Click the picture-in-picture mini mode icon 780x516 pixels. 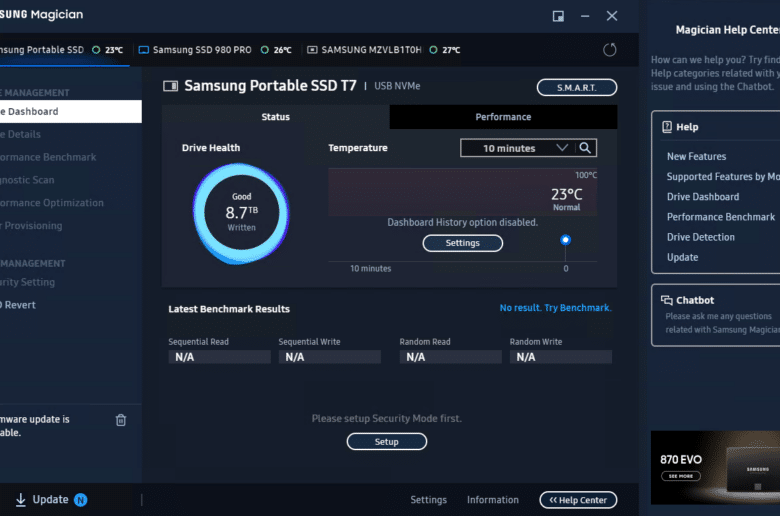(x=558, y=16)
